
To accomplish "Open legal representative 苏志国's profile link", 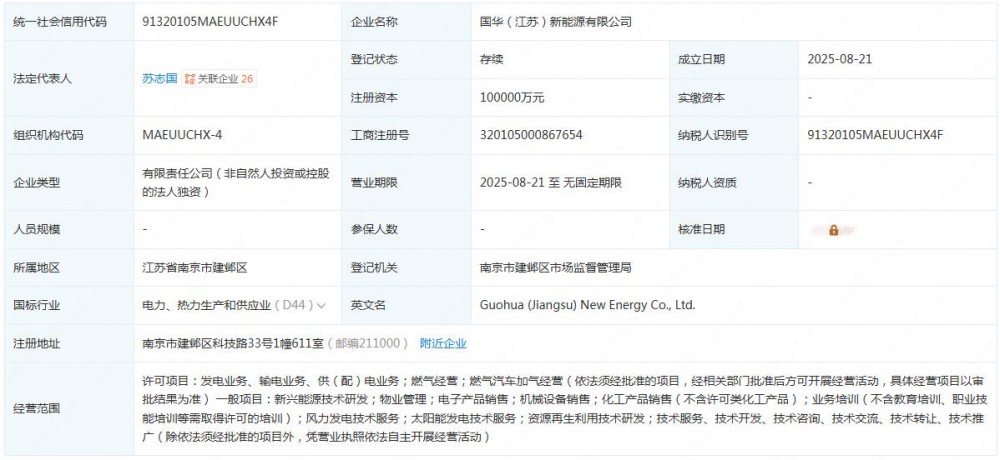I will click(159, 79).
